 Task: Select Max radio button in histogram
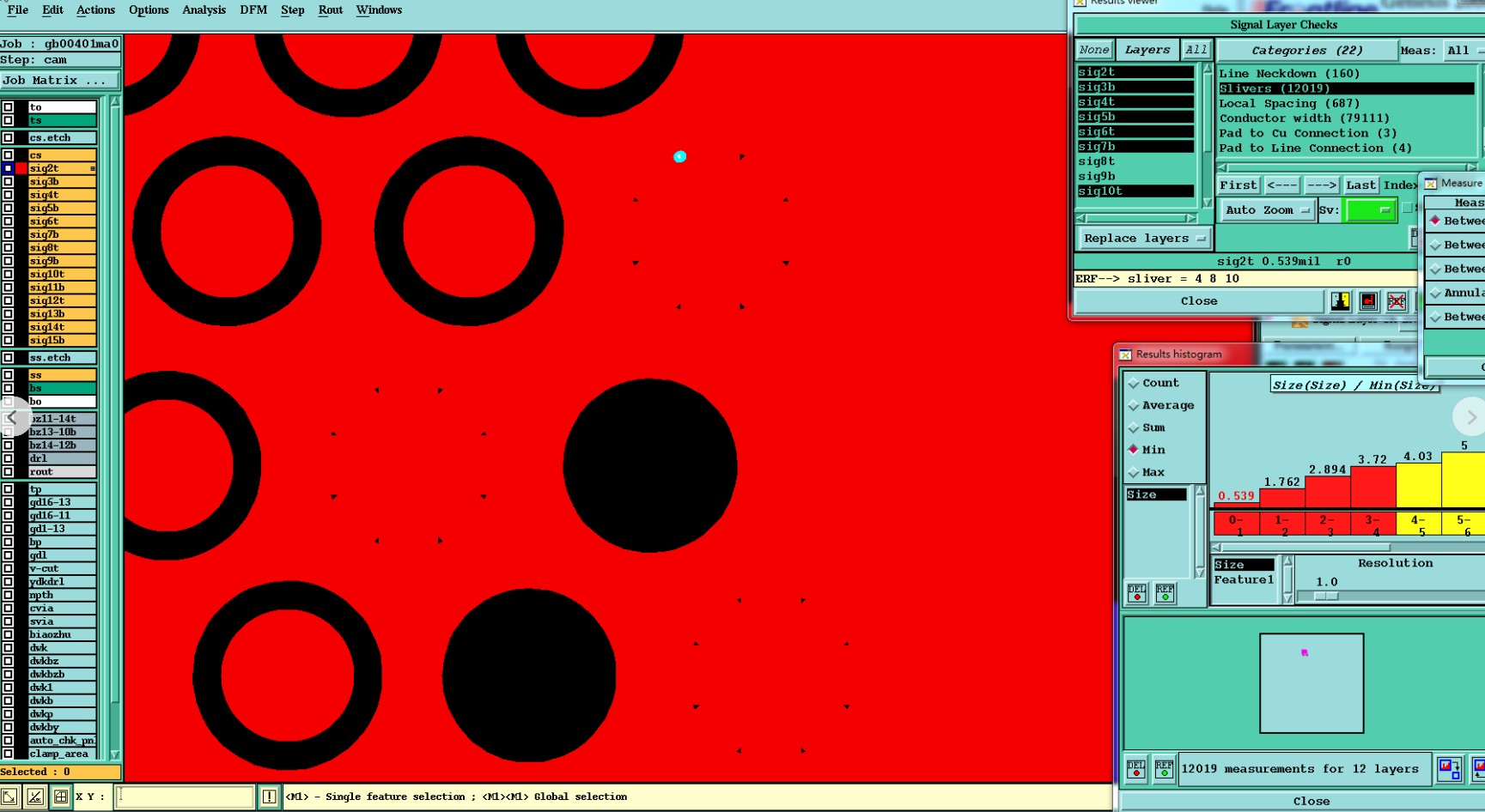click(x=1134, y=472)
